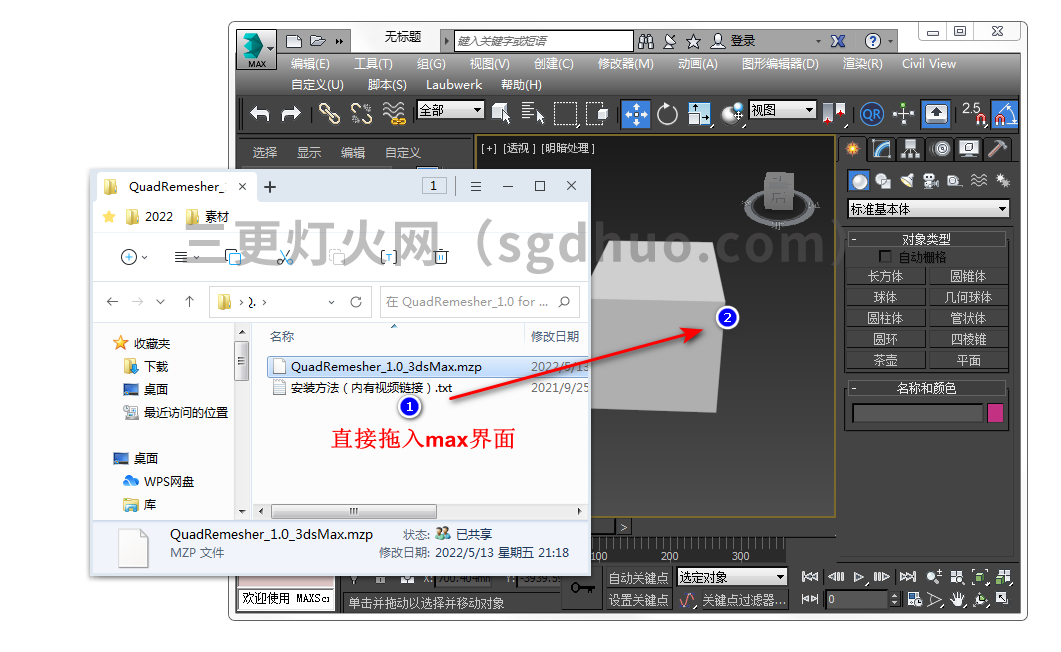Click the Pan View hand icon
The width and height of the screenshot is (1061, 652).
pos(957,599)
